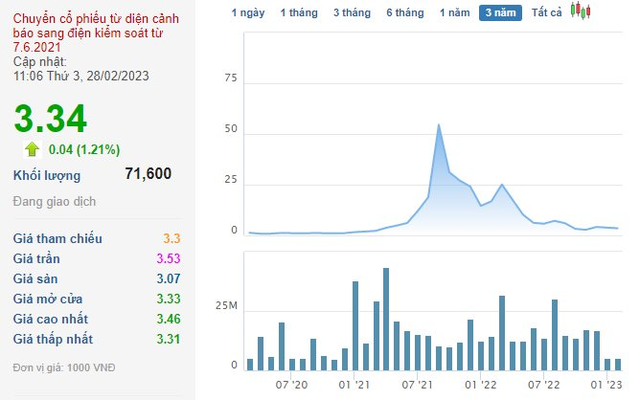Viewport: 640px width, 400px height.
Task: Open the red control-status notice text
Action: [x=96, y=33]
